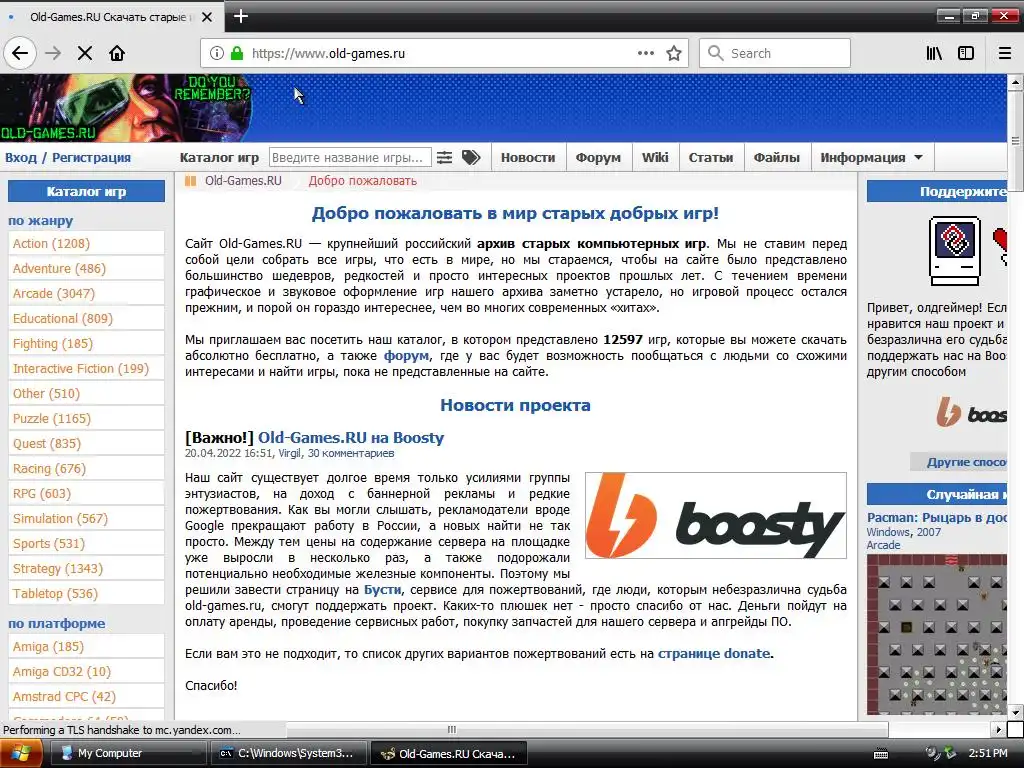Click the vertical scrollbar down arrow
The width and height of the screenshot is (1024, 768).
click(1015, 712)
